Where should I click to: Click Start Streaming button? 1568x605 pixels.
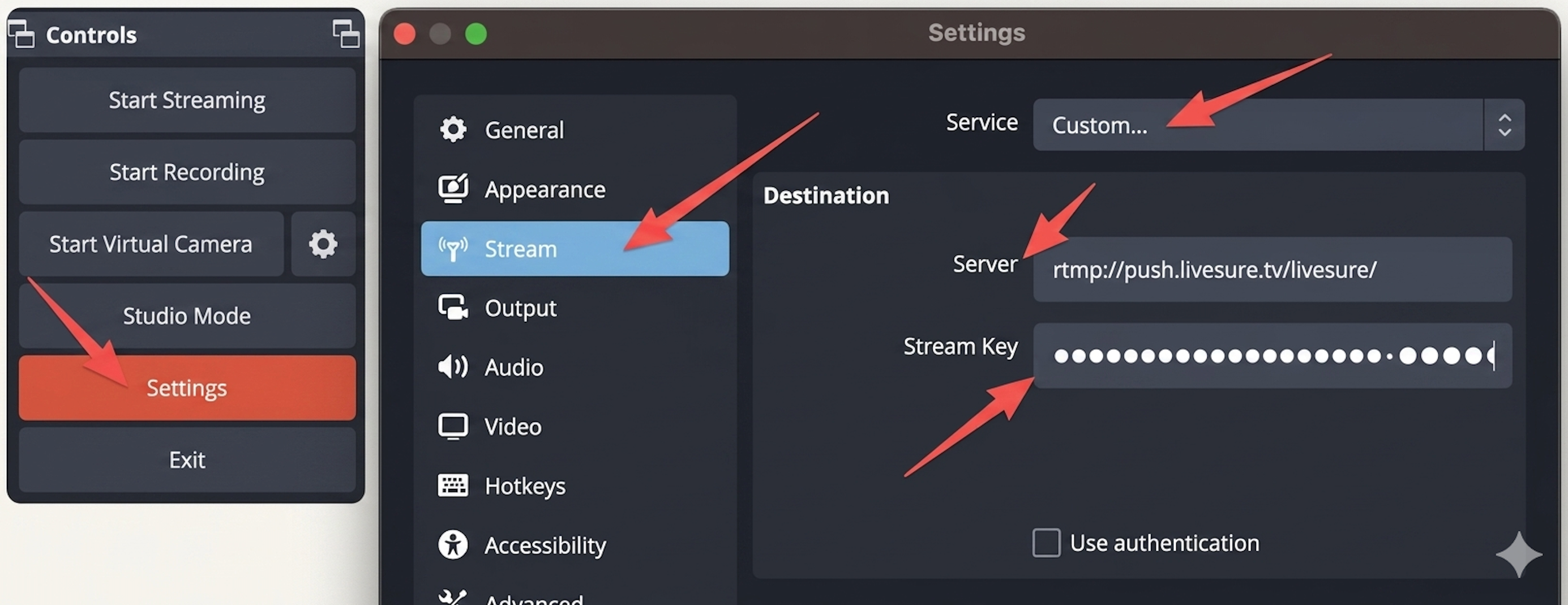[187, 100]
